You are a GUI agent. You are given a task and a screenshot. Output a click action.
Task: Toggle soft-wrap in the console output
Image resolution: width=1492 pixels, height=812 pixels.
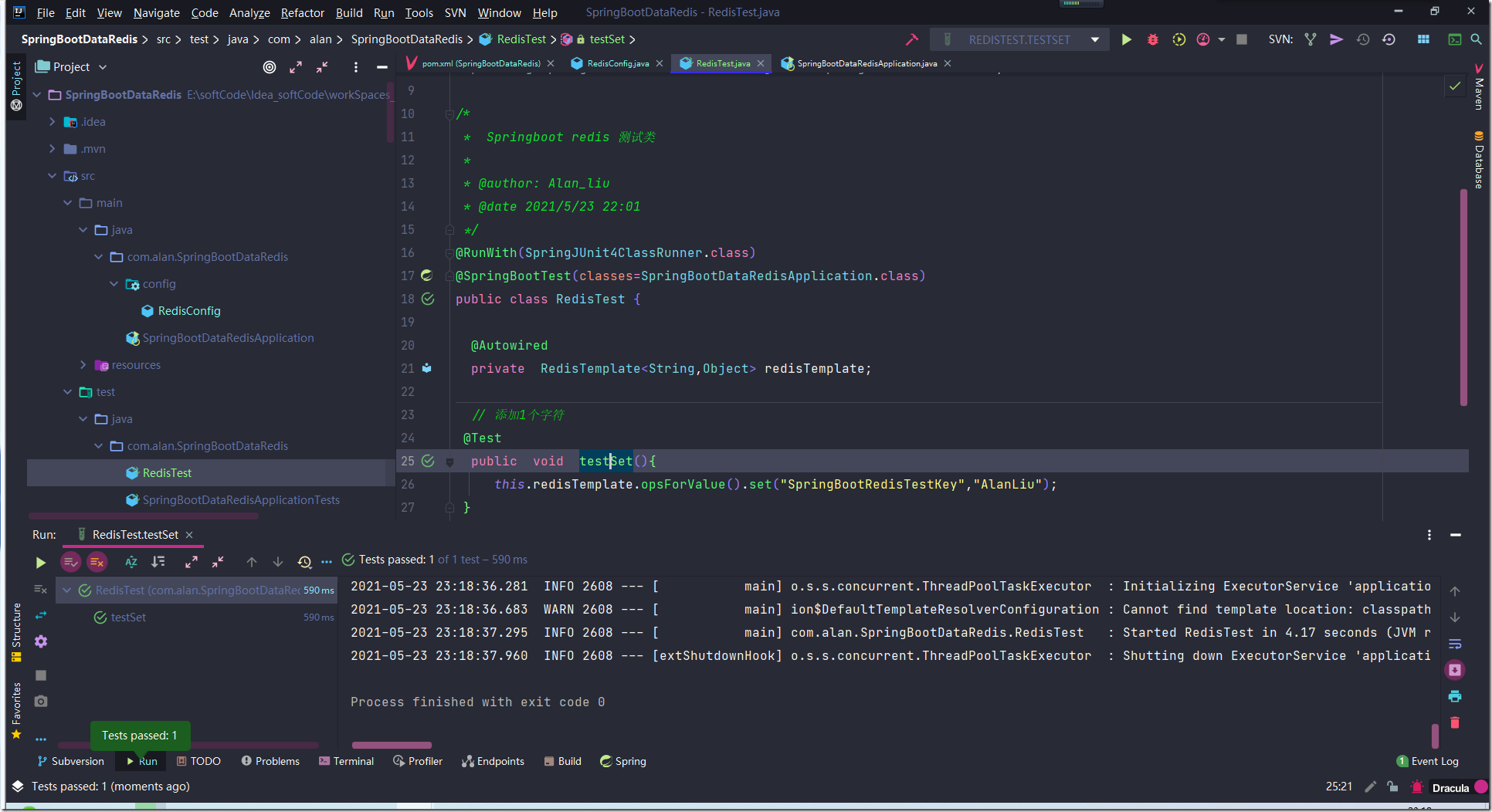pyautogui.click(x=1455, y=644)
